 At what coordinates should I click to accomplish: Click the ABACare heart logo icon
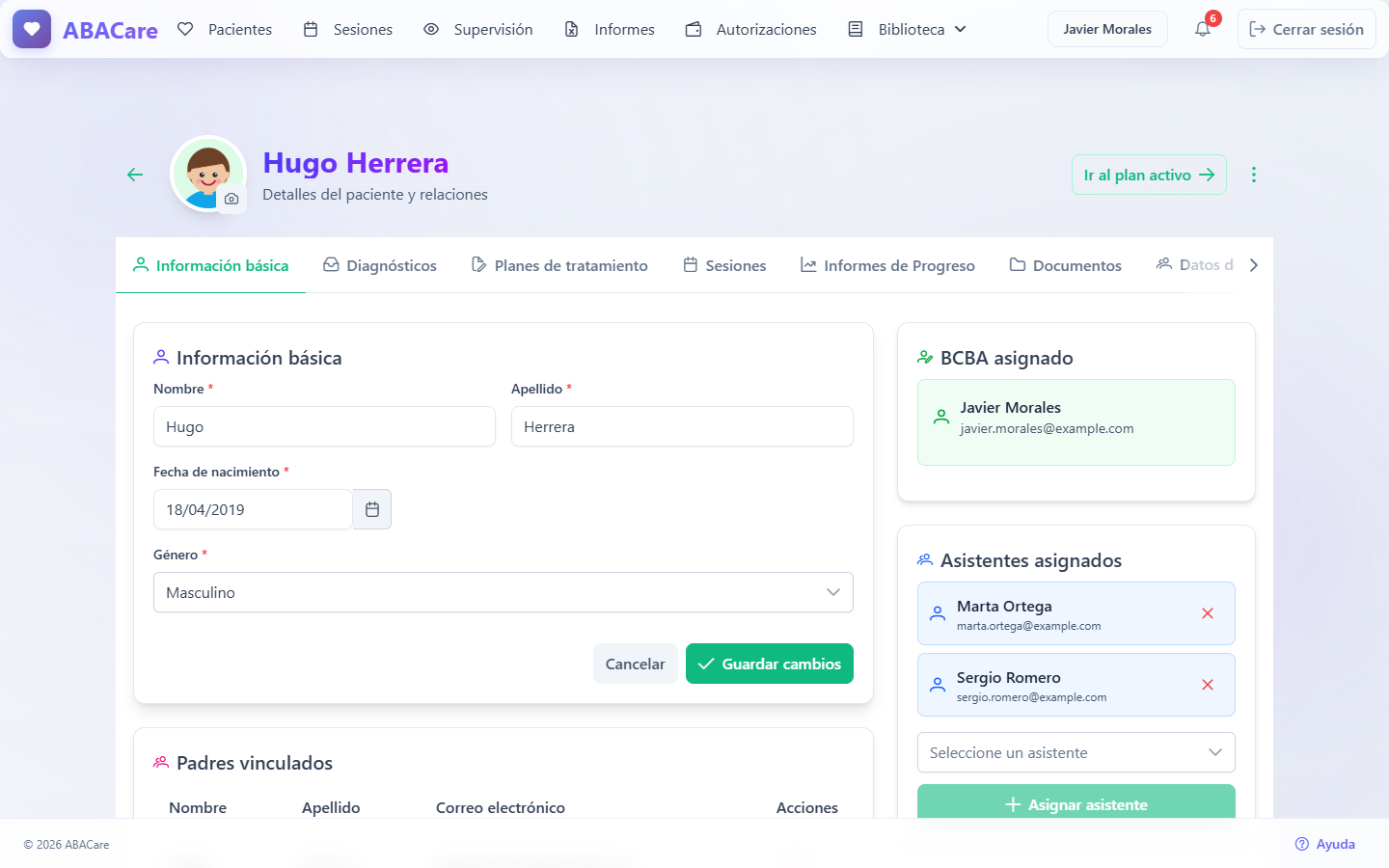(32, 29)
